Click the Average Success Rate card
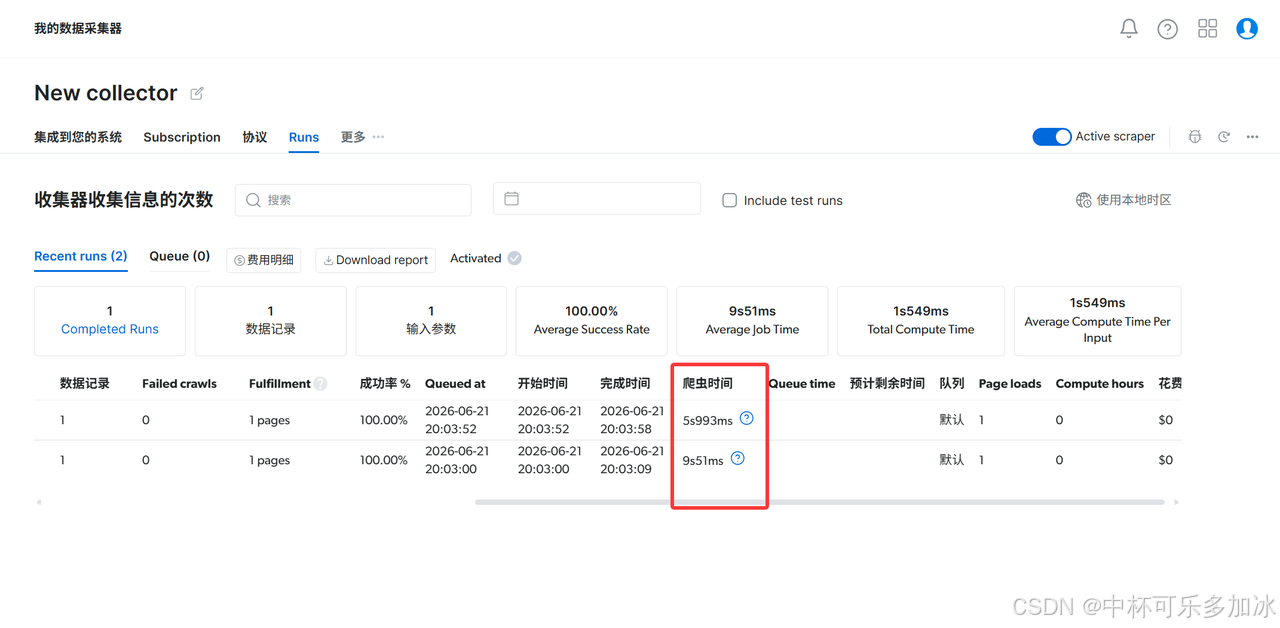Image resolution: width=1280 pixels, height=628 pixels. point(592,321)
